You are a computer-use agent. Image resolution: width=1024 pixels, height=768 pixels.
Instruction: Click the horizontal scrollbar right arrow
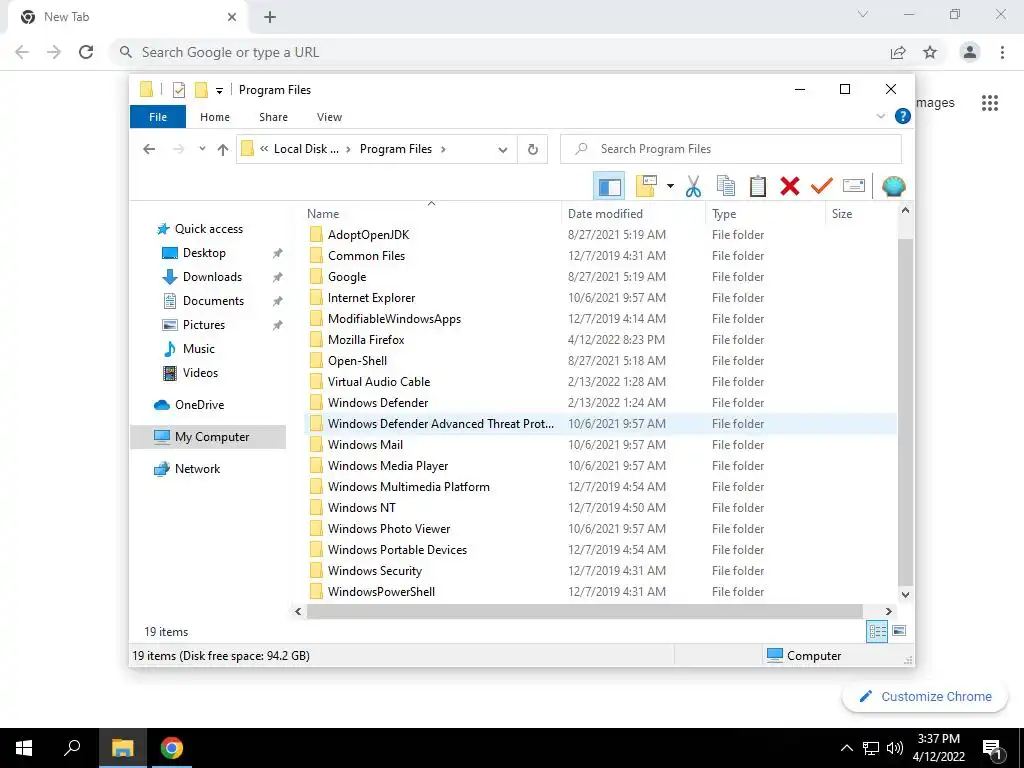pos(888,611)
